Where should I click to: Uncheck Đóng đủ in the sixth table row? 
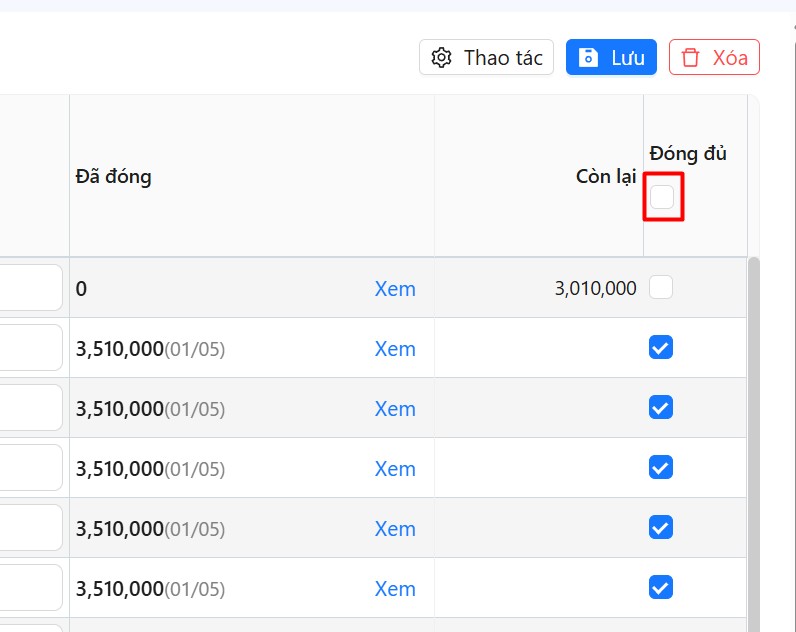point(661,587)
